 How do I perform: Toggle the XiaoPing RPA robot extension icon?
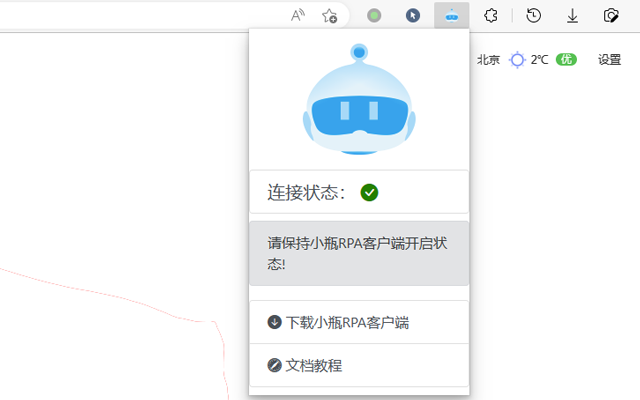[x=451, y=16]
